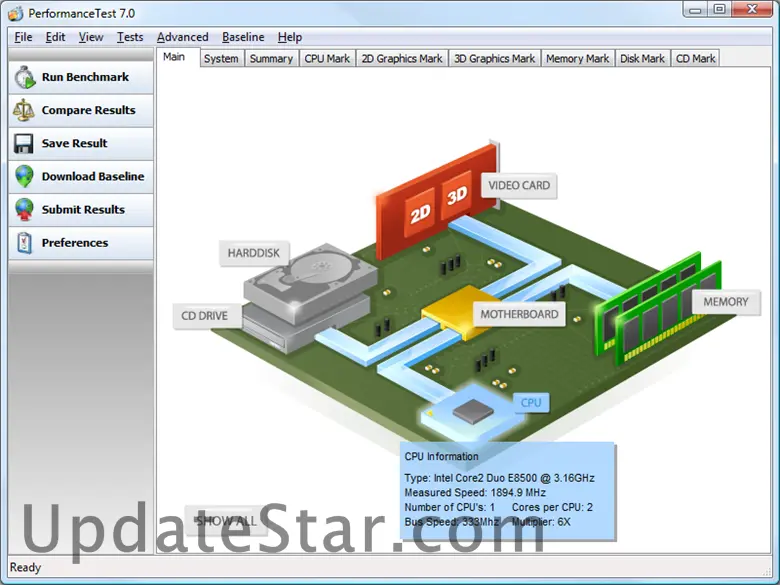Click the HARDDISK label
780x585 pixels.
(254, 253)
